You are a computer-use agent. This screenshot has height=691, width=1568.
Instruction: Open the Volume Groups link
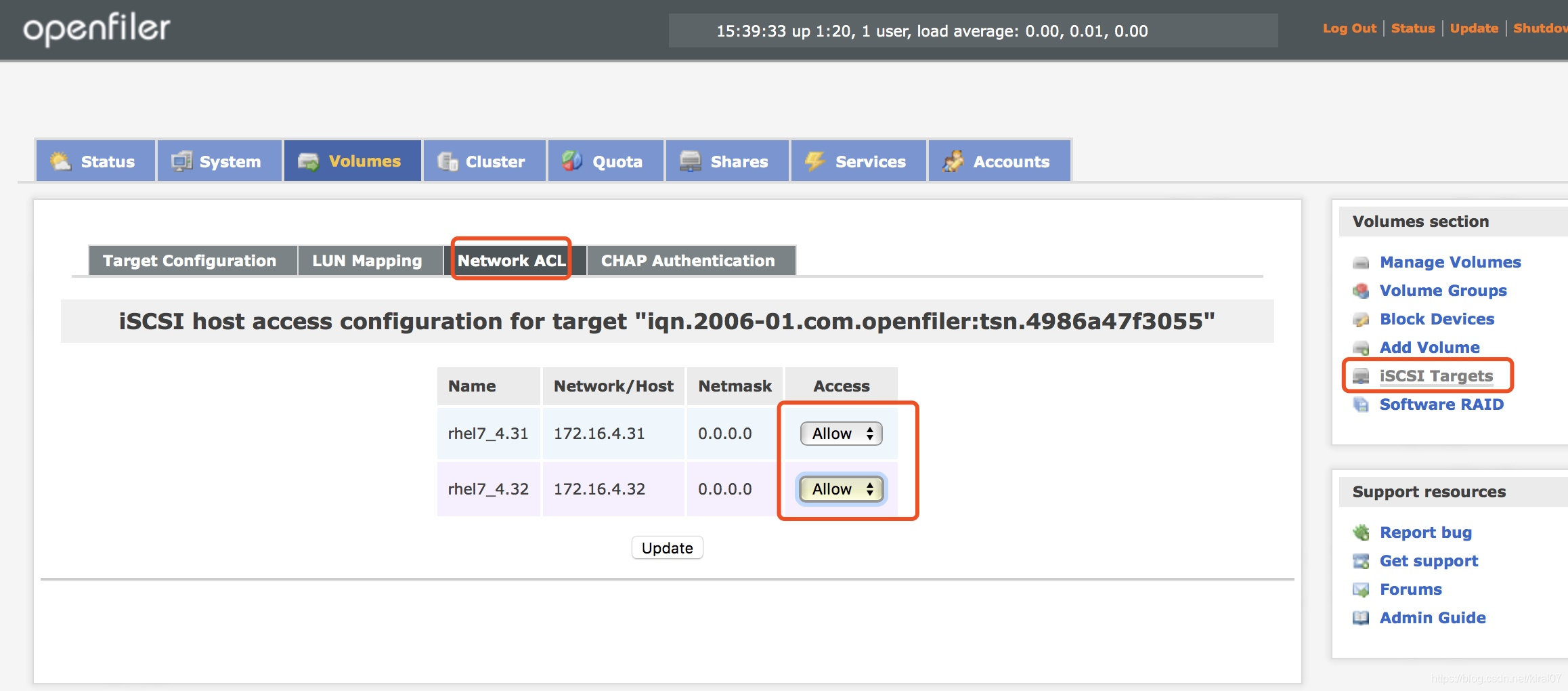[x=1443, y=291]
